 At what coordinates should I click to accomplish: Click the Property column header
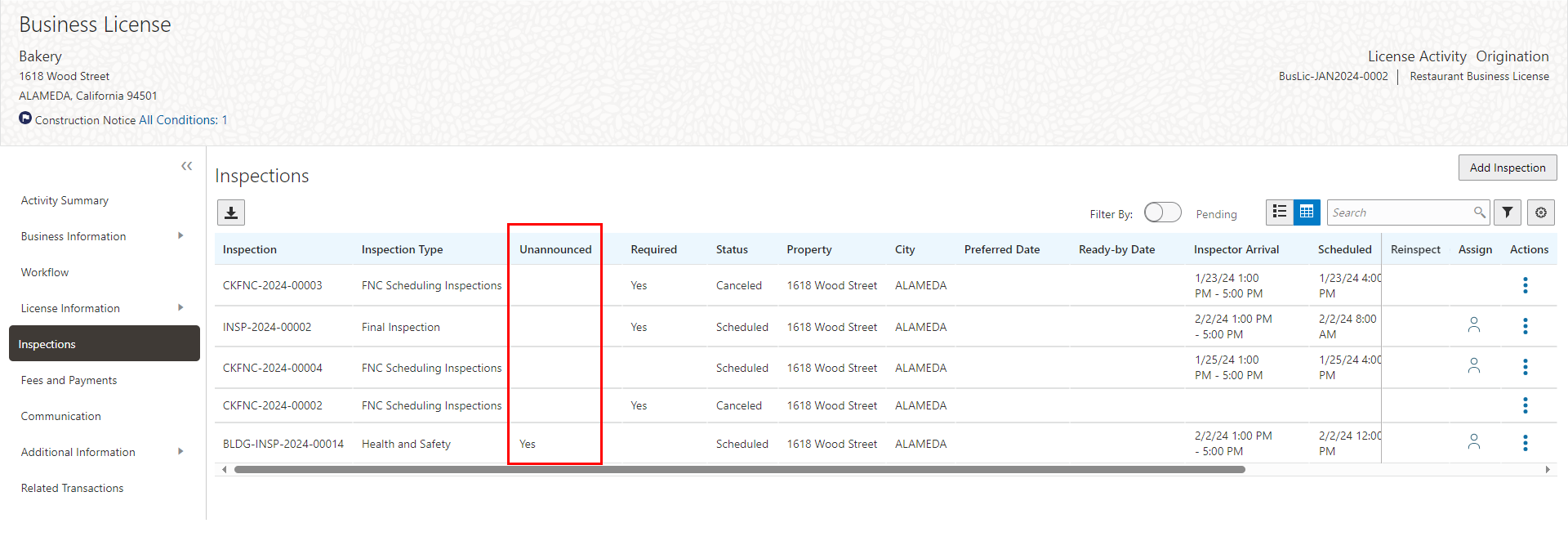pyautogui.click(x=809, y=249)
